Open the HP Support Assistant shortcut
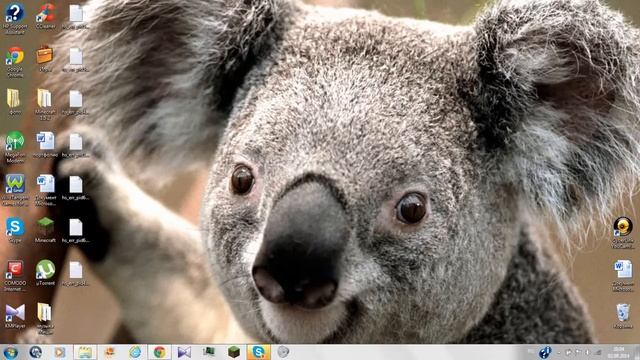Viewport: 640px width, 360px height. pos(15,18)
